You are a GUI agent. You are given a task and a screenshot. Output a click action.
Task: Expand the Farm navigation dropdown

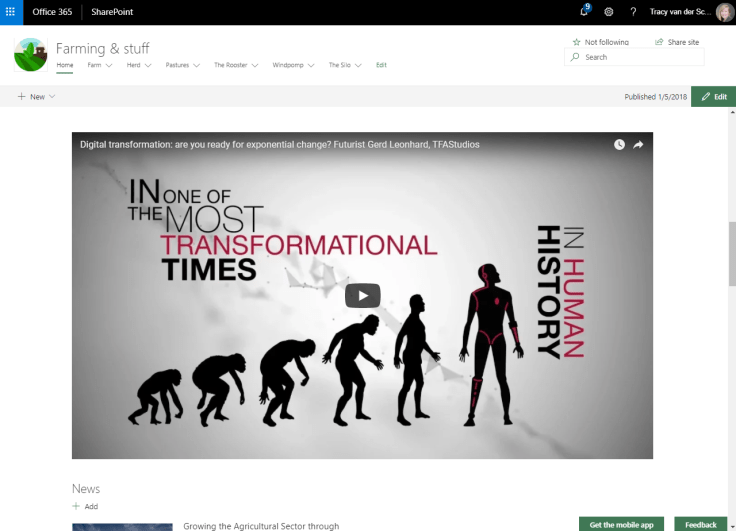coord(99,65)
